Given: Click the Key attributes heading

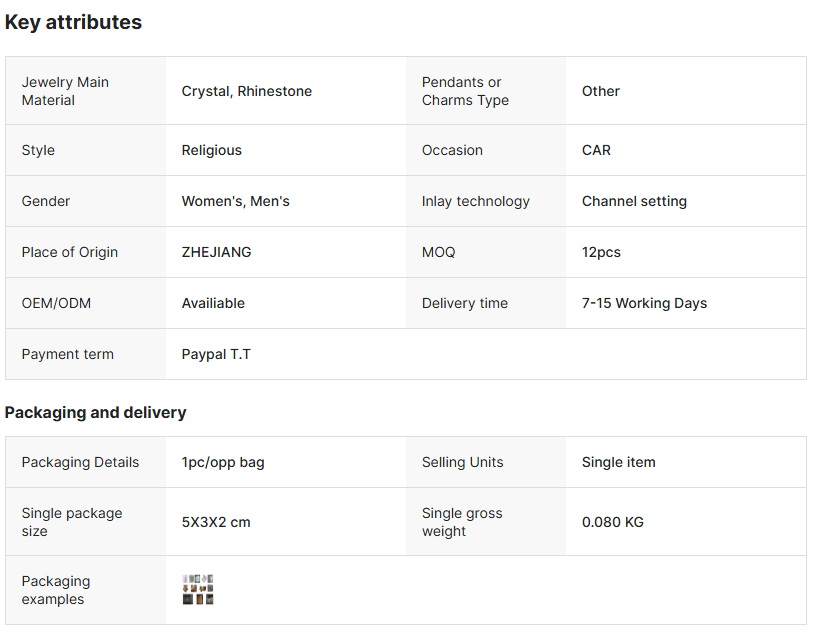Looking at the screenshot, I should pyautogui.click(x=73, y=22).
